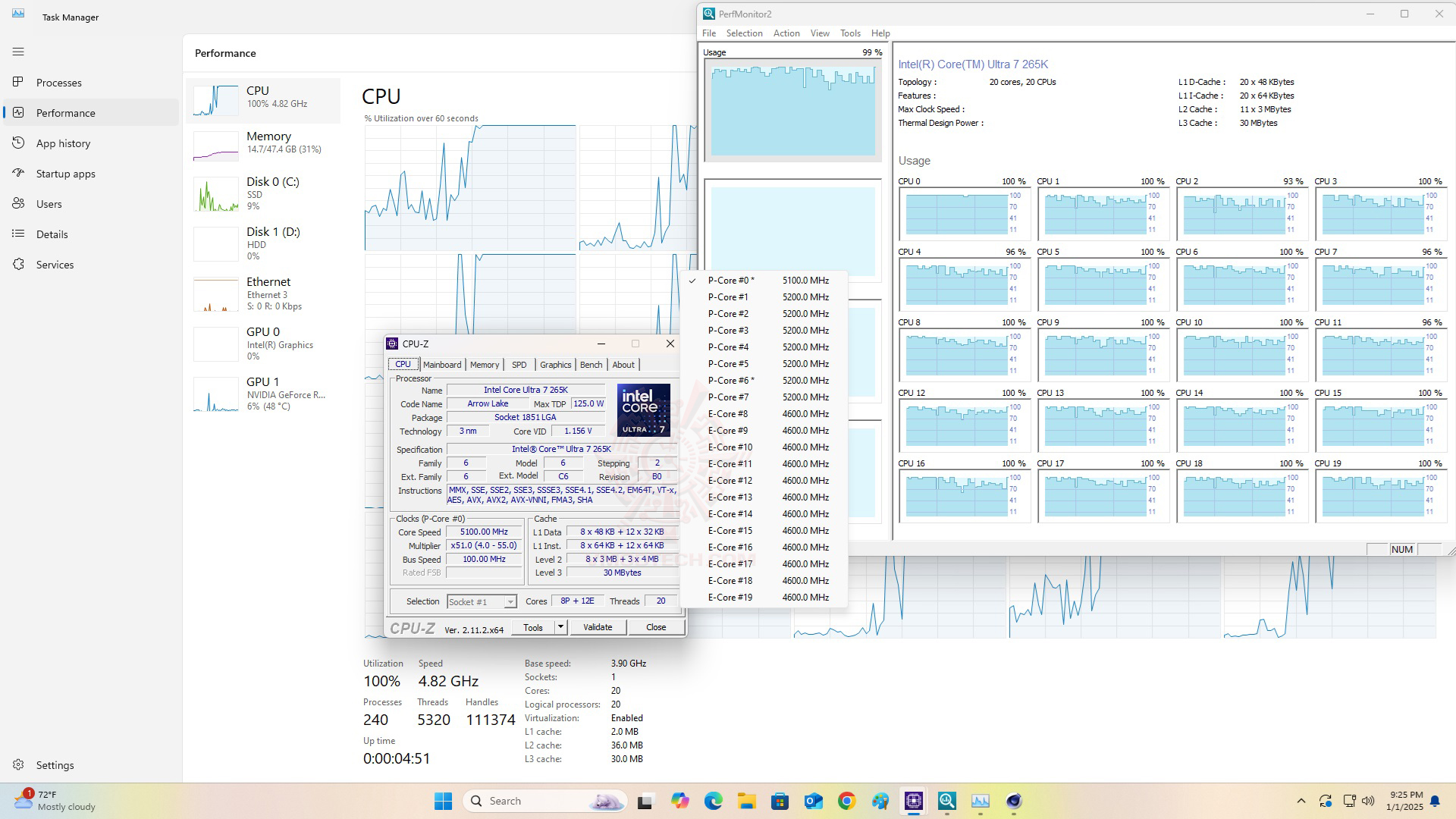The width and height of the screenshot is (1456, 819).
Task: Click the Performance icon in Task Manager sidebar
Action: pos(18,112)
